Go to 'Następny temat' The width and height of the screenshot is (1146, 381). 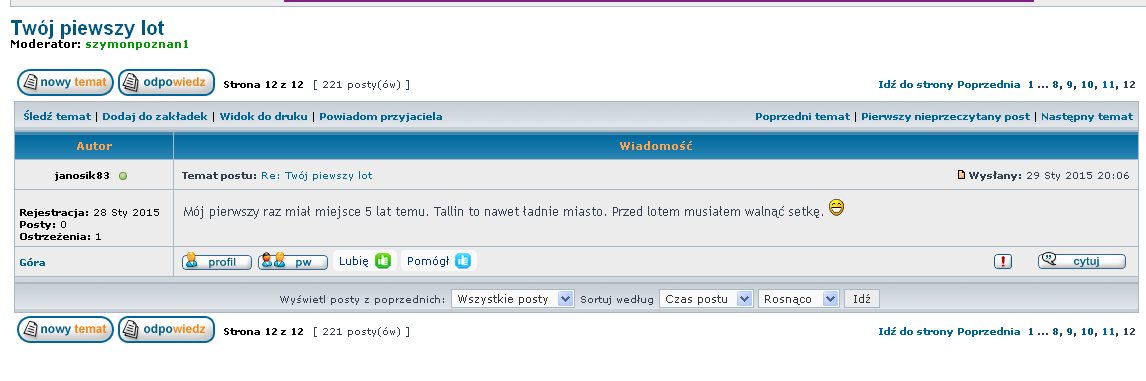pos(1087,116)
